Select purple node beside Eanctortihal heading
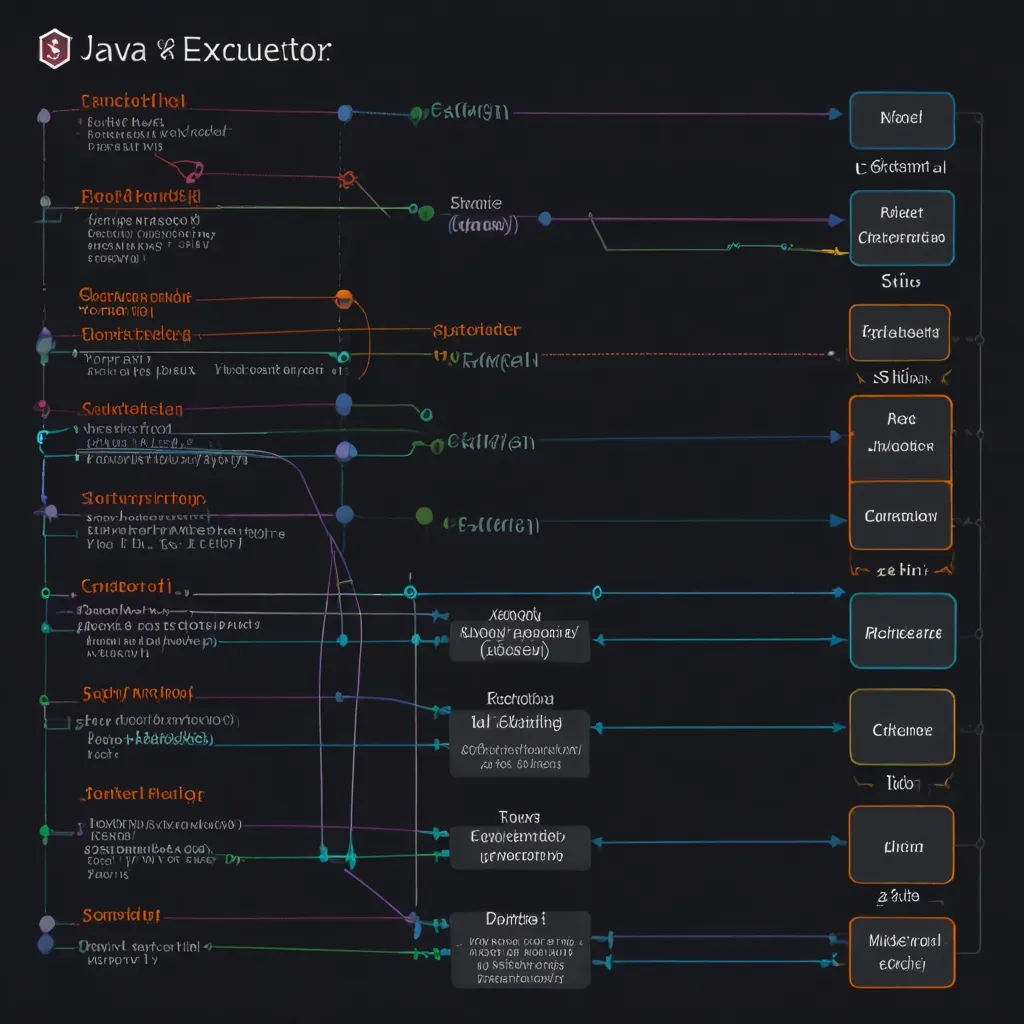The width and height of the screenshot is (1024, 1024). (x=44, y=115)
